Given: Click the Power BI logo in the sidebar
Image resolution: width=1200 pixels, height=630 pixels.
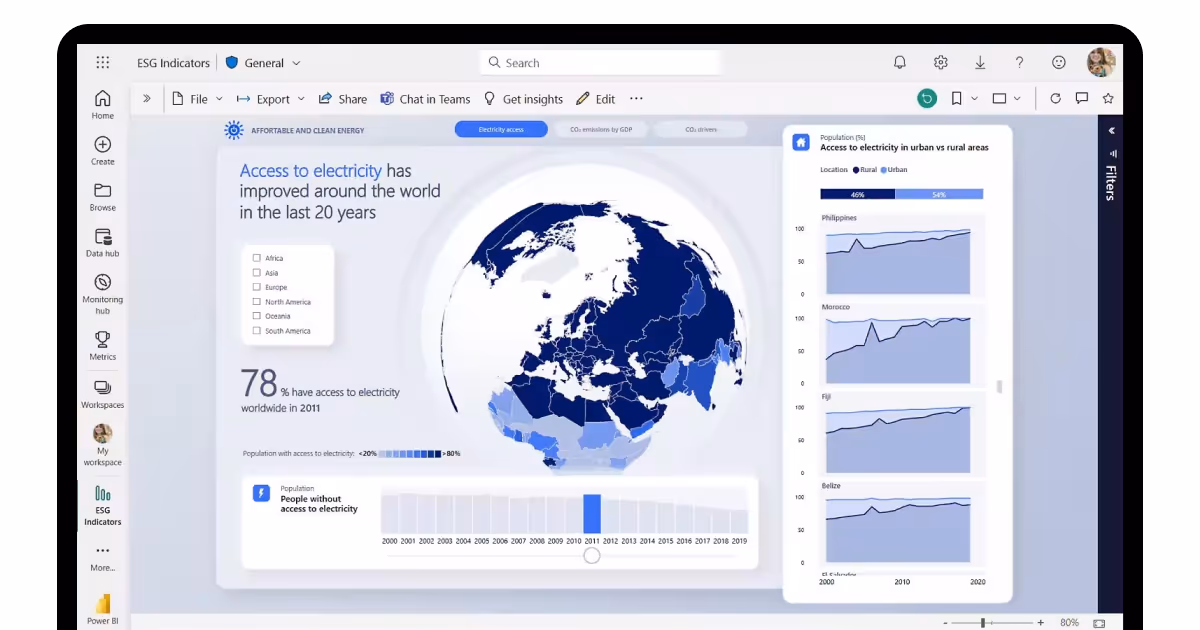Looking at the screenshot, I should (103, 609).
